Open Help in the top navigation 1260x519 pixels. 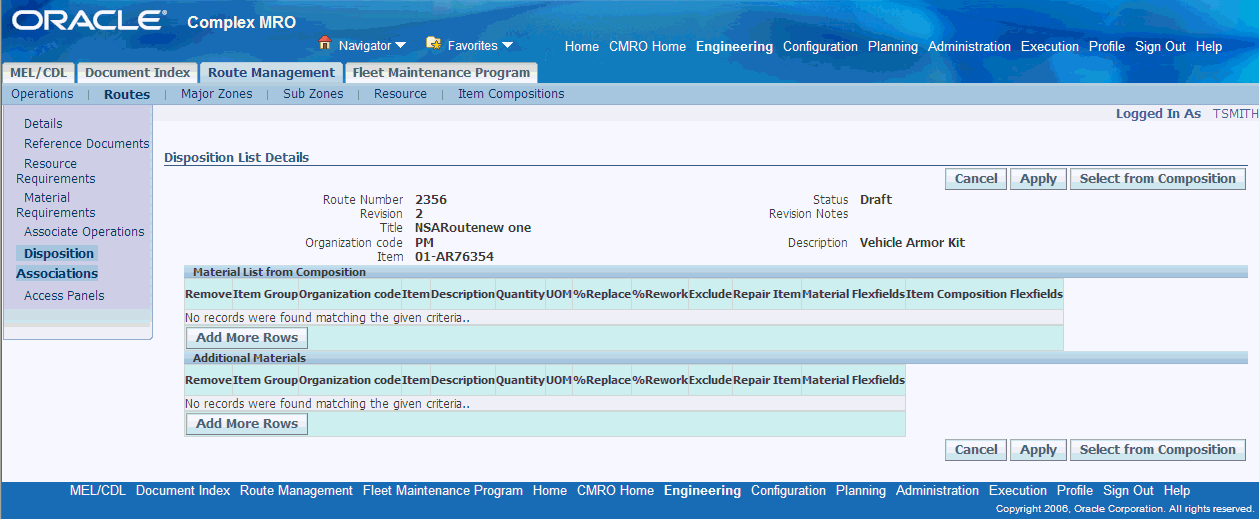click(1209, 47)
